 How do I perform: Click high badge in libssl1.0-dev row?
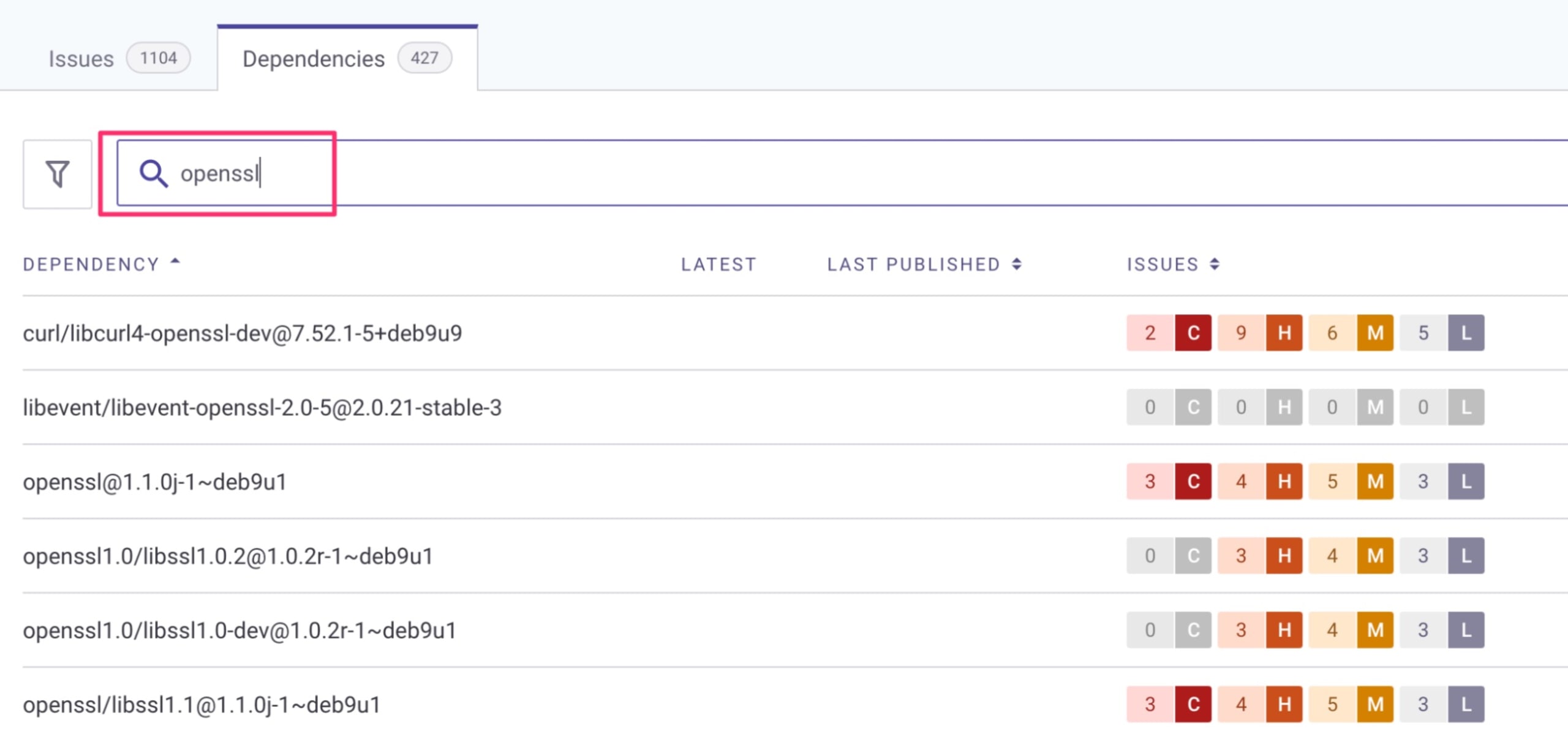click(1284, 630)
